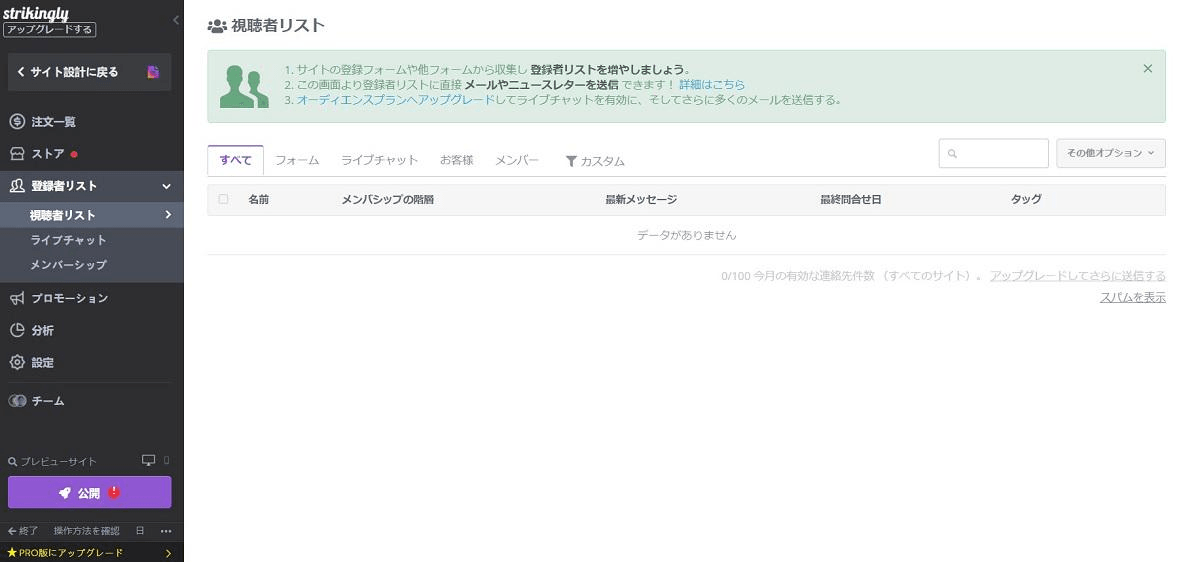This screenshot has width=1188, height=562.
Task: Click the audience search field
Action: coord(993,153)
